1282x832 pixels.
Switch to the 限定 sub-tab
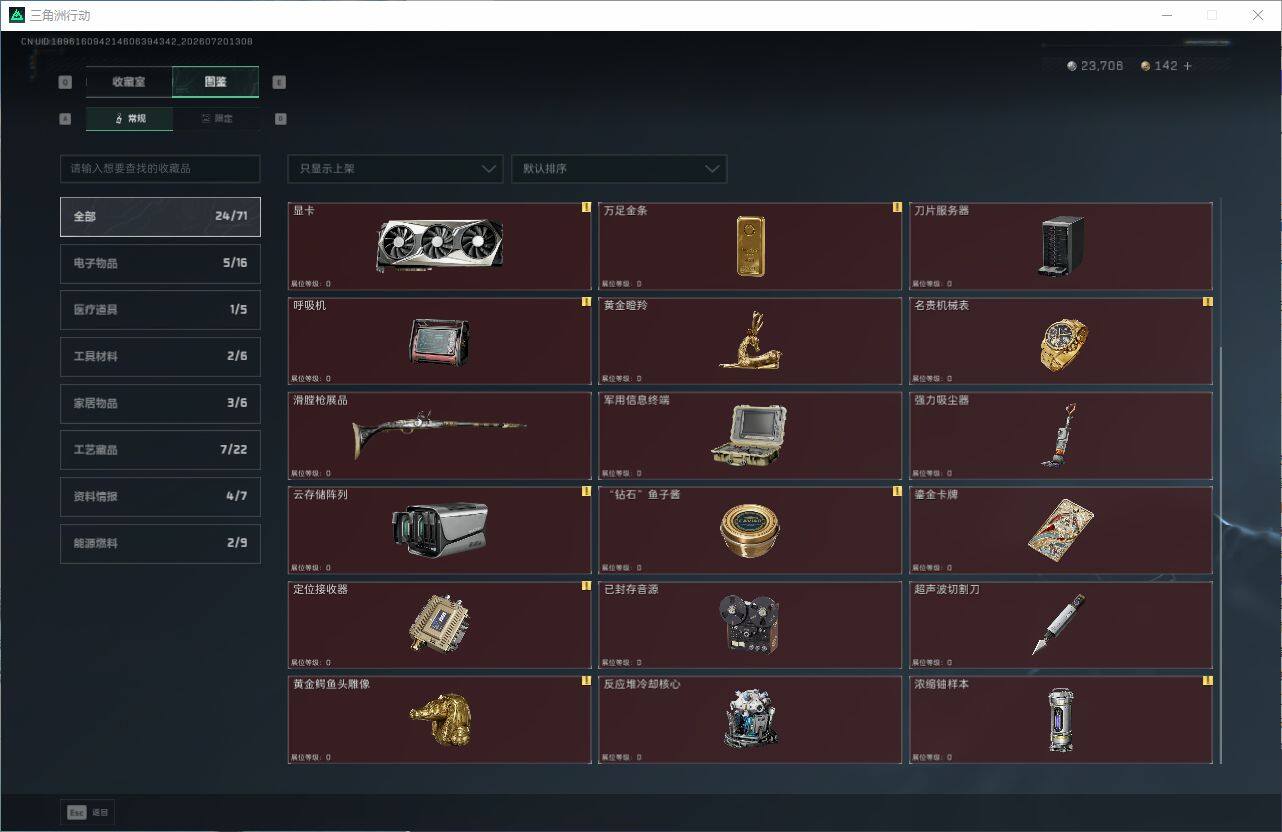tap(216, 119)
